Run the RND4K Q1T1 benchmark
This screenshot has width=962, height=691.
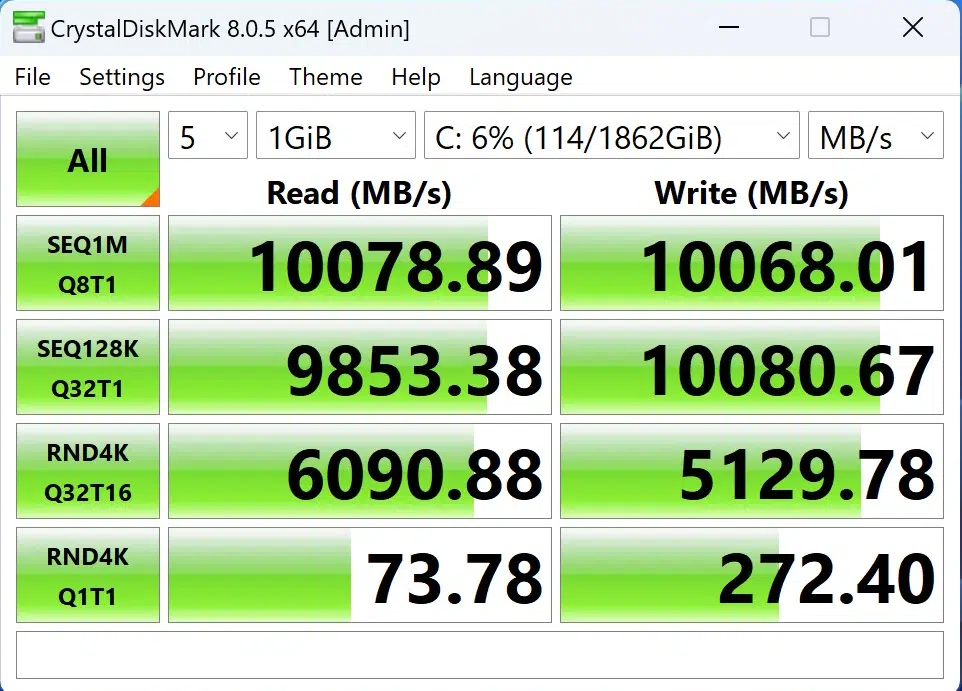88,575
